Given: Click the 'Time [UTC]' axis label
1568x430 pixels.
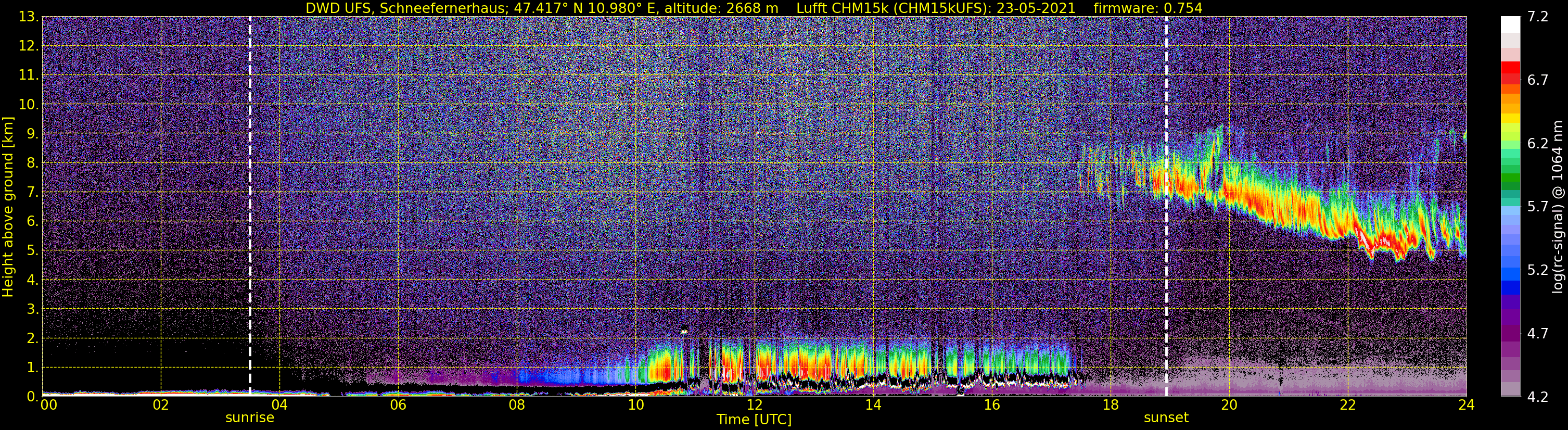Looking at the screenshot, I should click(x=754, y=420).
